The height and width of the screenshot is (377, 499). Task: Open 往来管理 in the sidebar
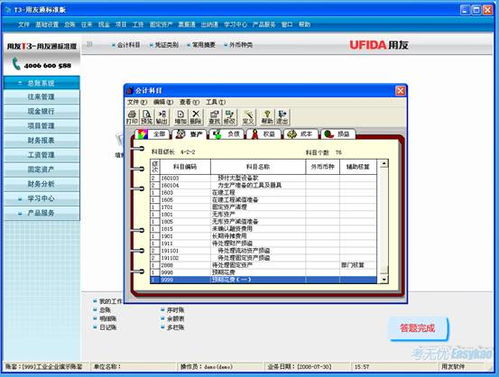(41, 97)
